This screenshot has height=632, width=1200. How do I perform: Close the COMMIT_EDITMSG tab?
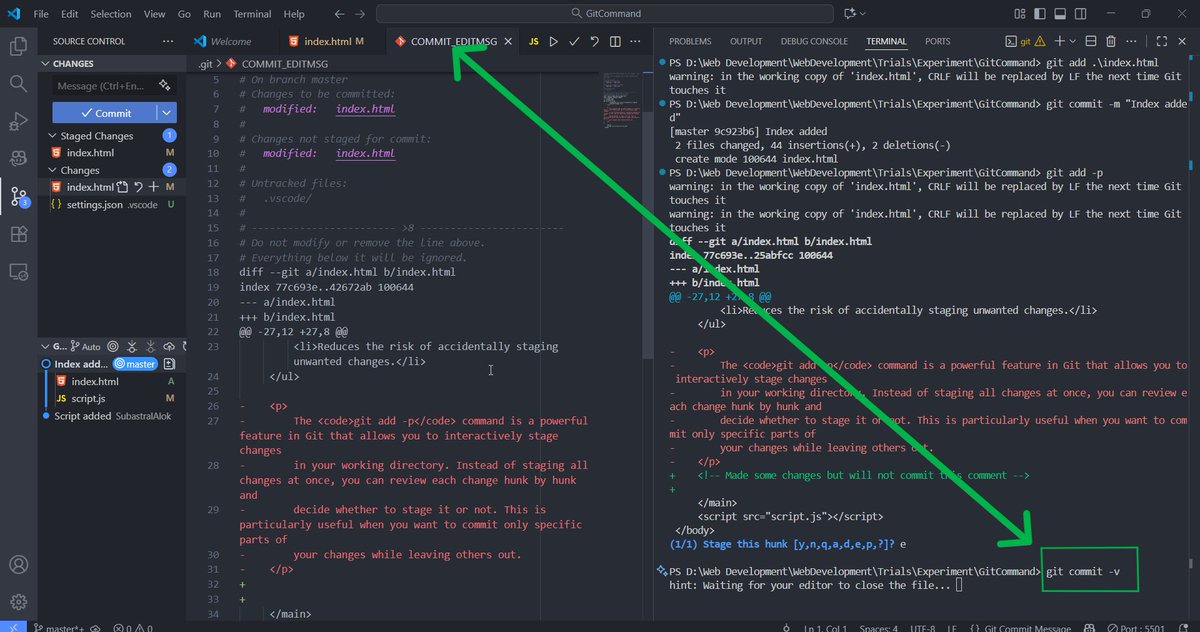508,42
